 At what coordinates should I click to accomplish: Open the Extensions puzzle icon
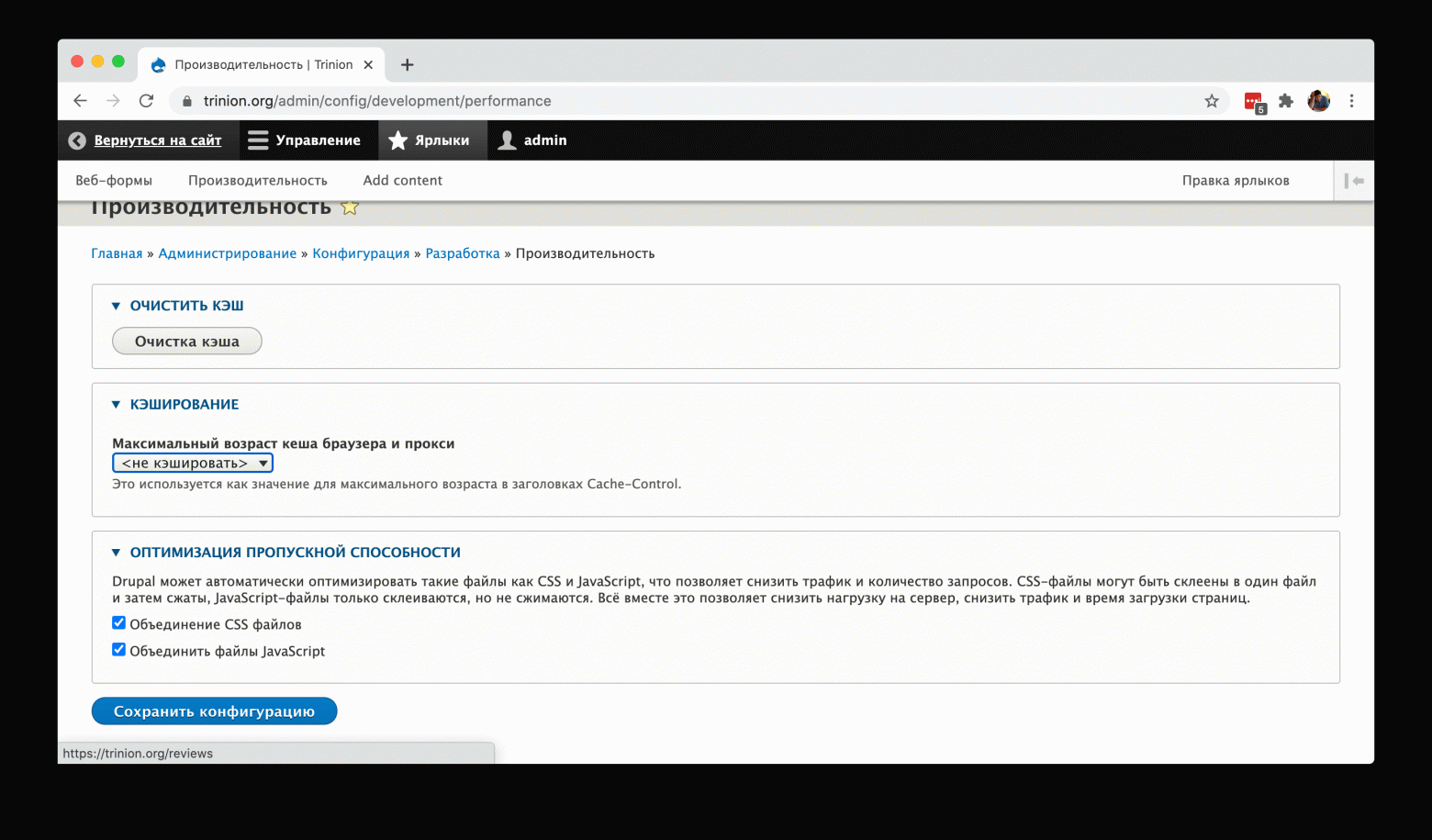(1285, 101)
